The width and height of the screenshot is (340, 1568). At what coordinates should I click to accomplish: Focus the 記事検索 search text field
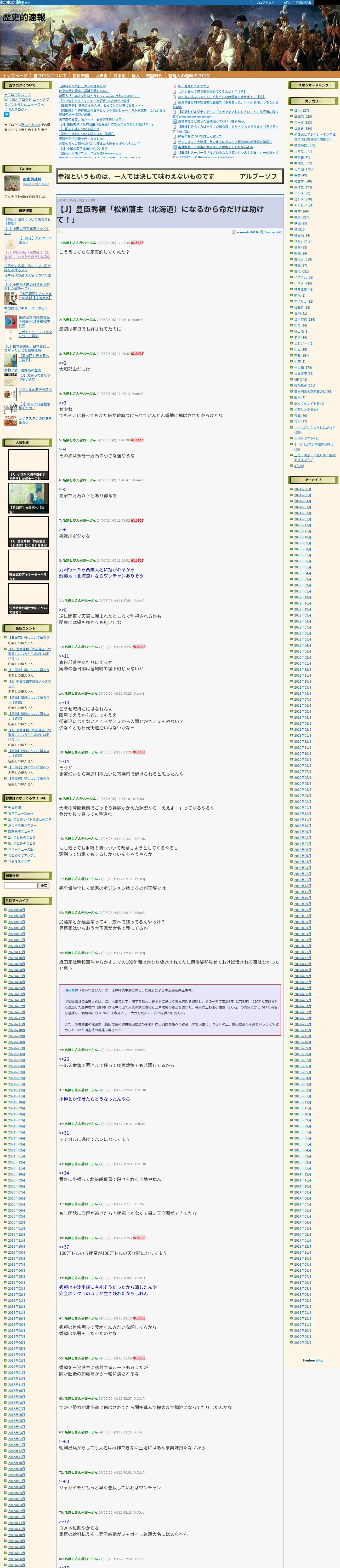pos(21,886)
